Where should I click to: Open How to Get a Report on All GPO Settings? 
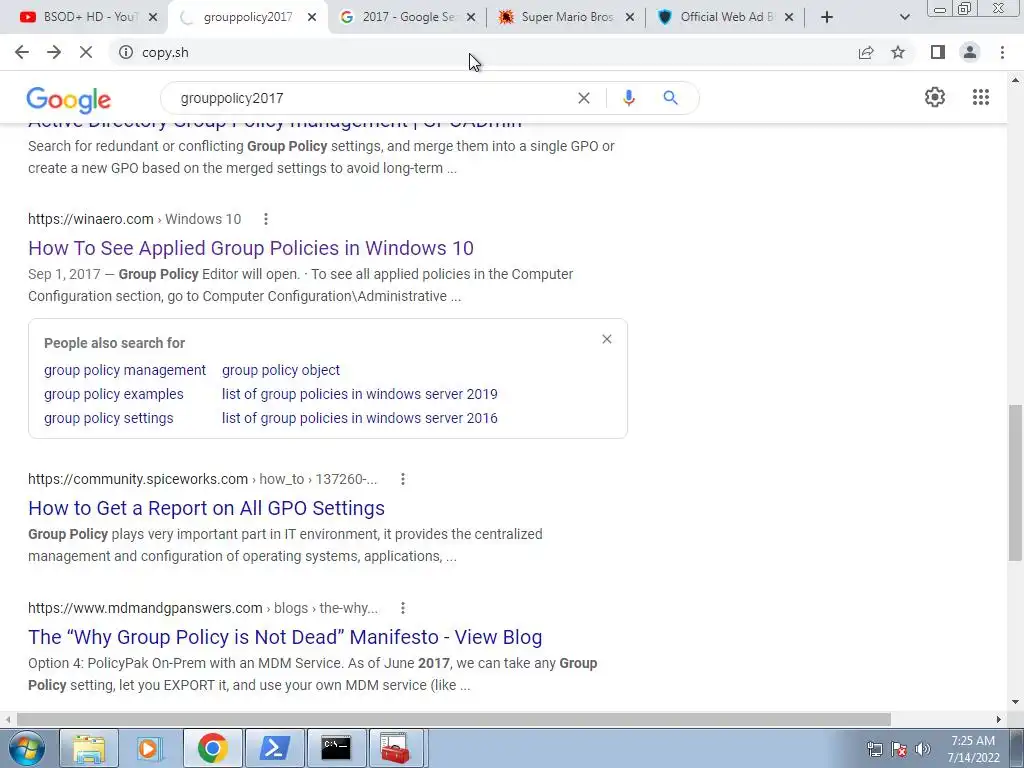206,508
